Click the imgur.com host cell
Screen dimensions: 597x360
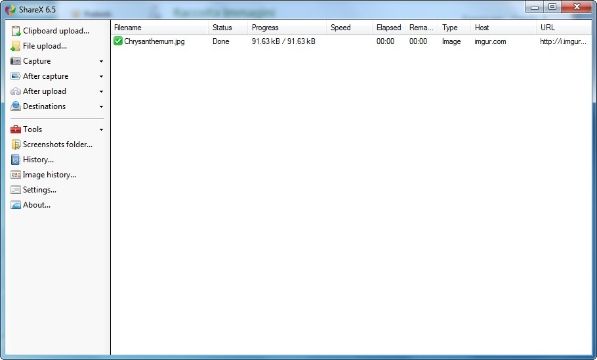click(x=490, y=41)
